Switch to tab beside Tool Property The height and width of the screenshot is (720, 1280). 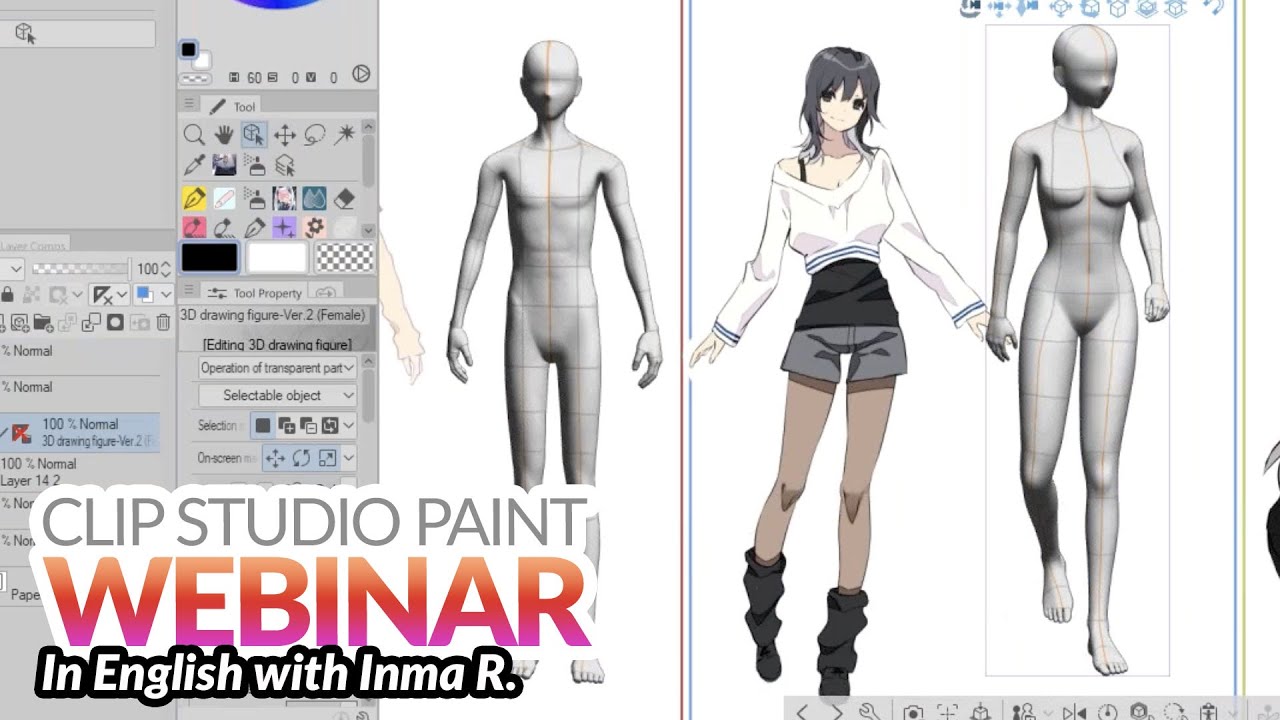tap(325, 294)
